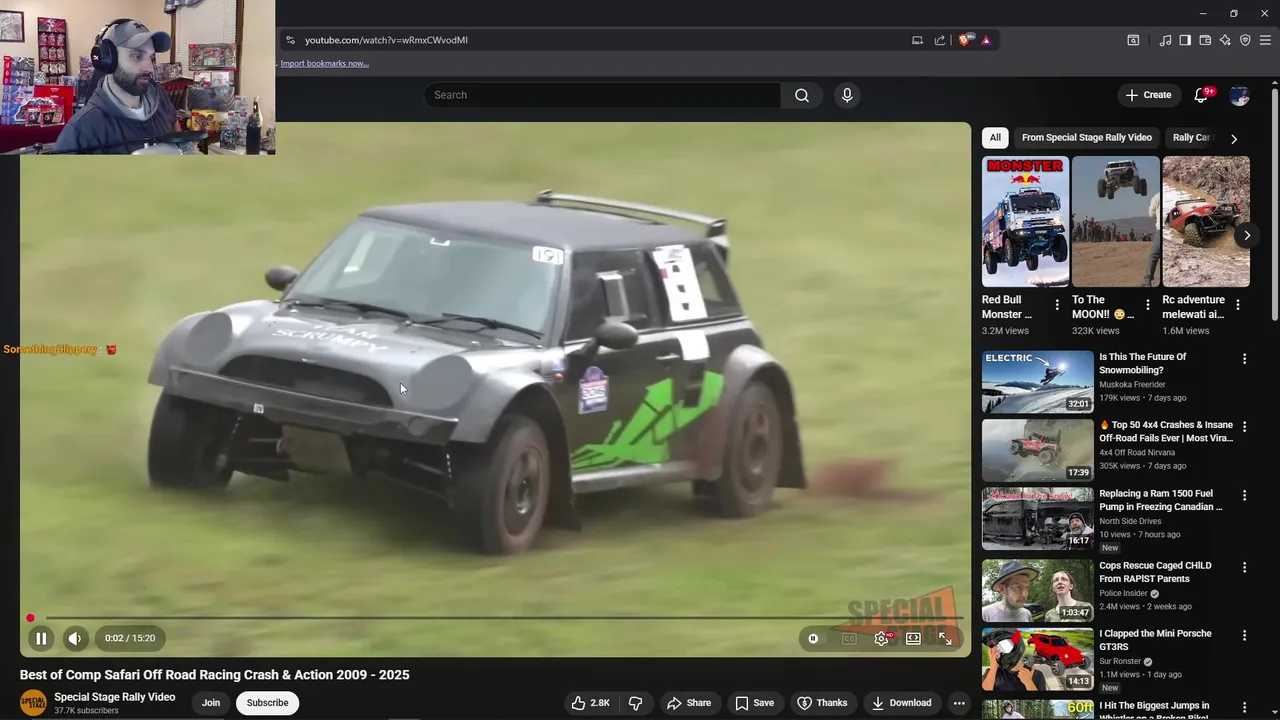Viewport: 1280px width, 720px height.
Task: Open the Create menu
Action: coord(1148,95)
